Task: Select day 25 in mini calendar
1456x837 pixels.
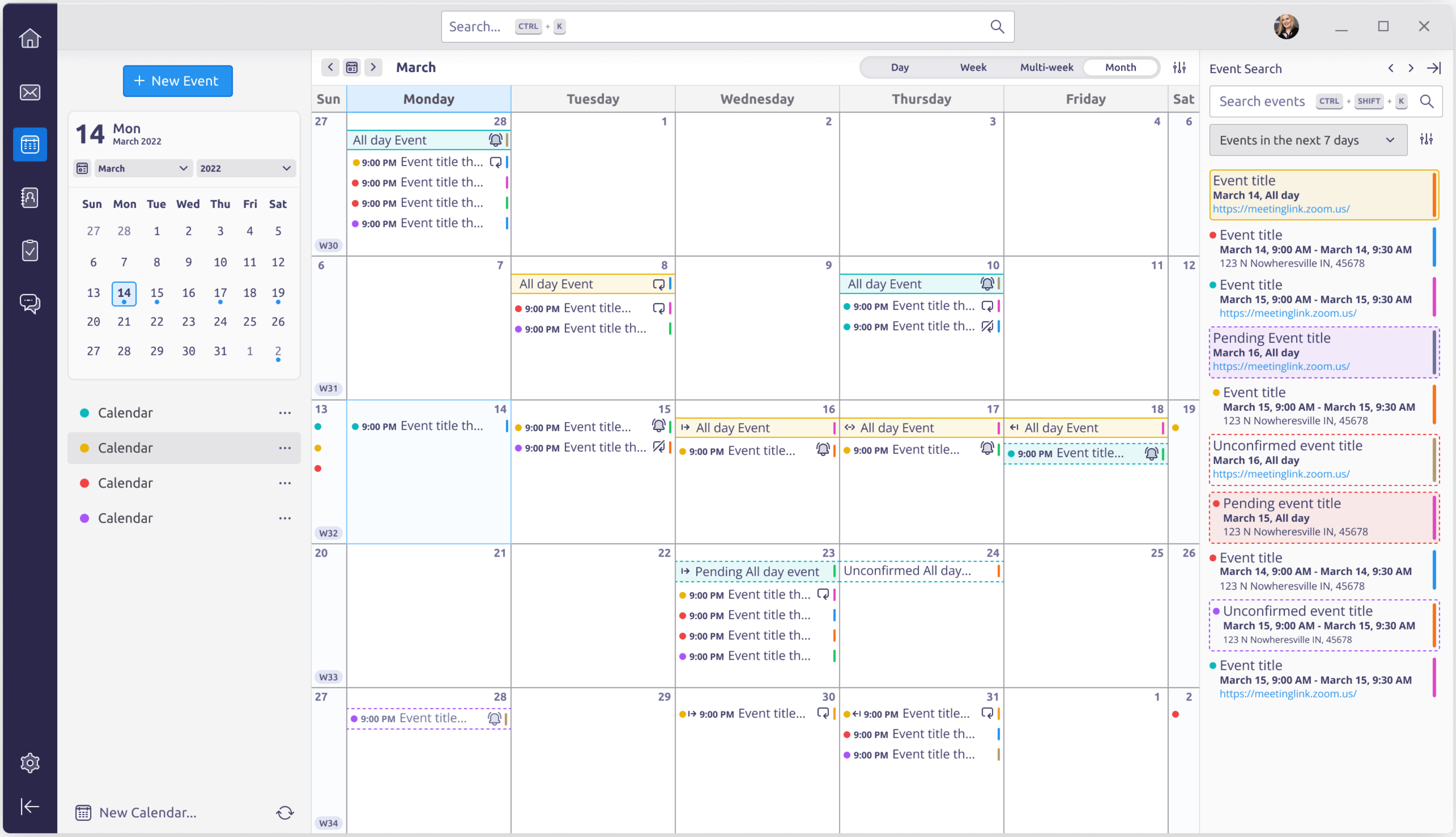Action: (250, 321)
